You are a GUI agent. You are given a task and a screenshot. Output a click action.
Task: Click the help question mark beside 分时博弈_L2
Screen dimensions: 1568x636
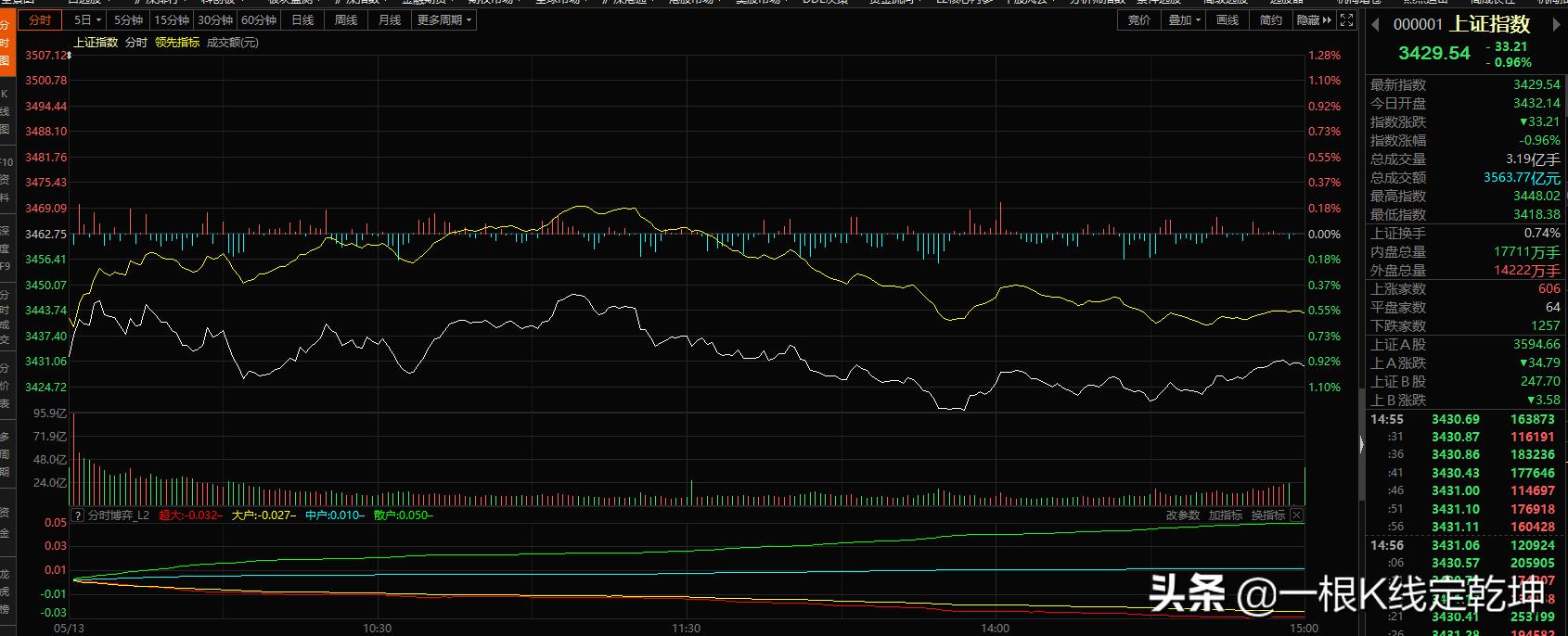tap(79, 515)
